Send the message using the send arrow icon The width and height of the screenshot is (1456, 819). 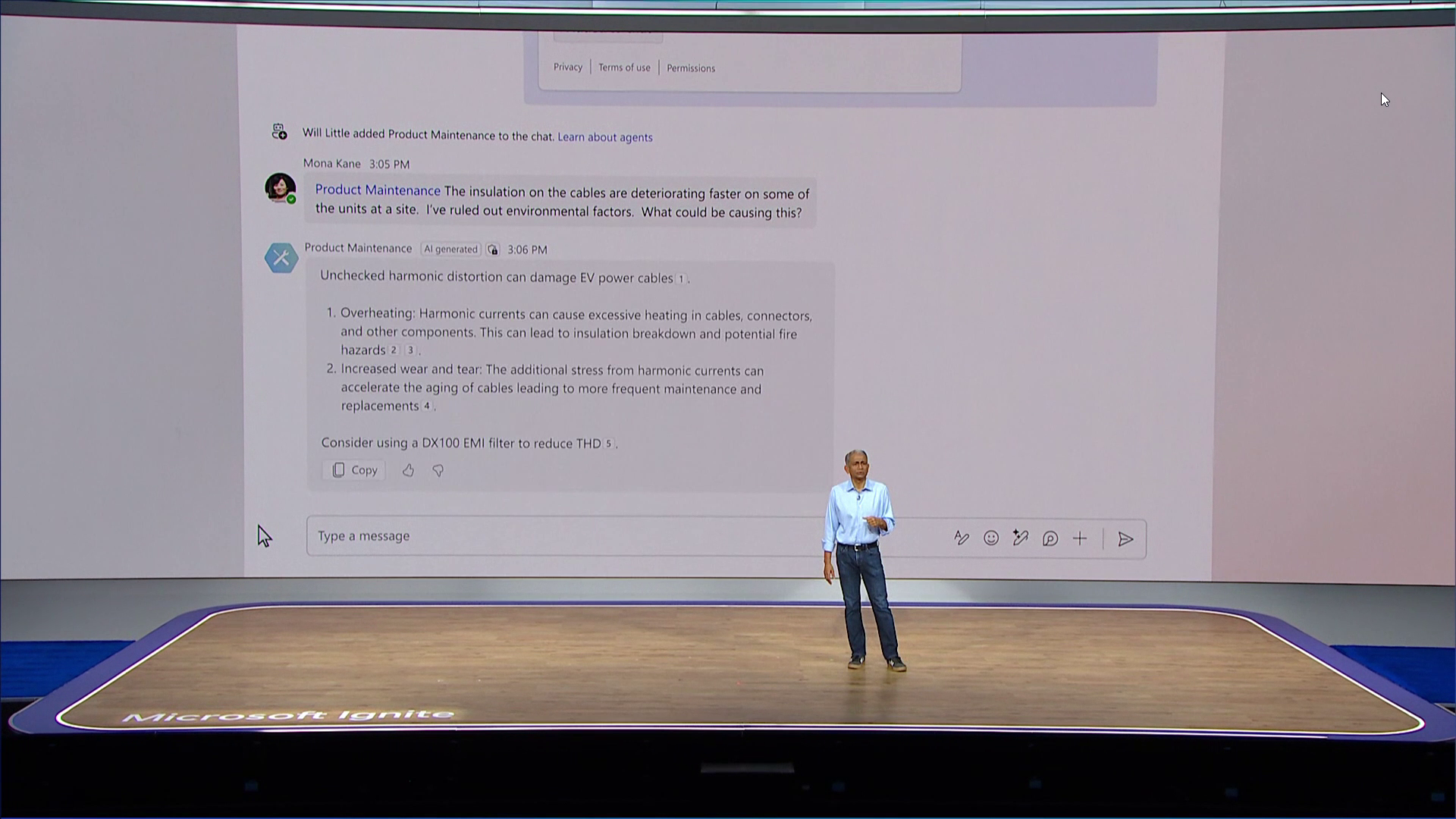click(x=1127, y=538)
